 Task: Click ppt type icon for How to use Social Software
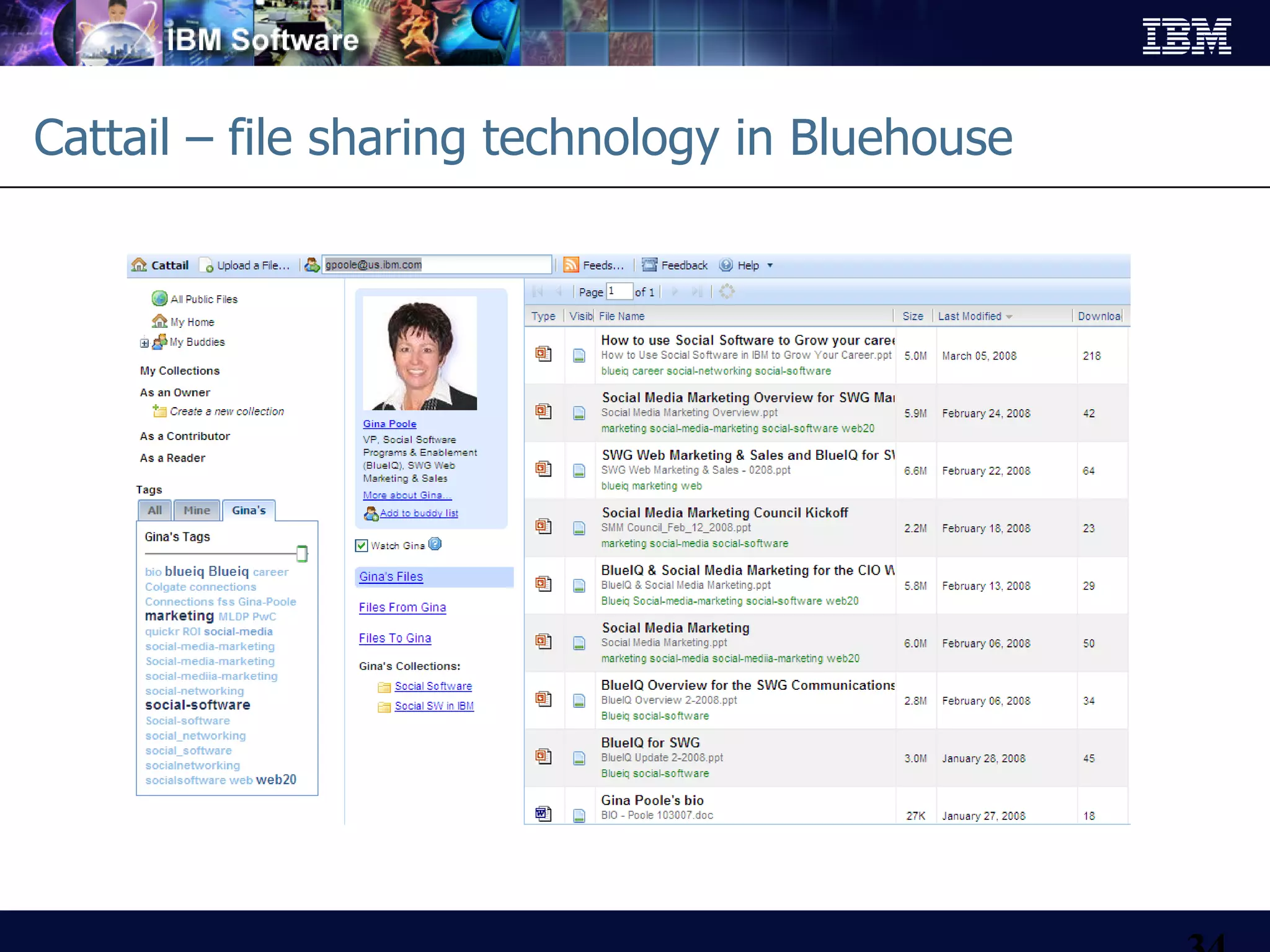click(x=543, y=354)
